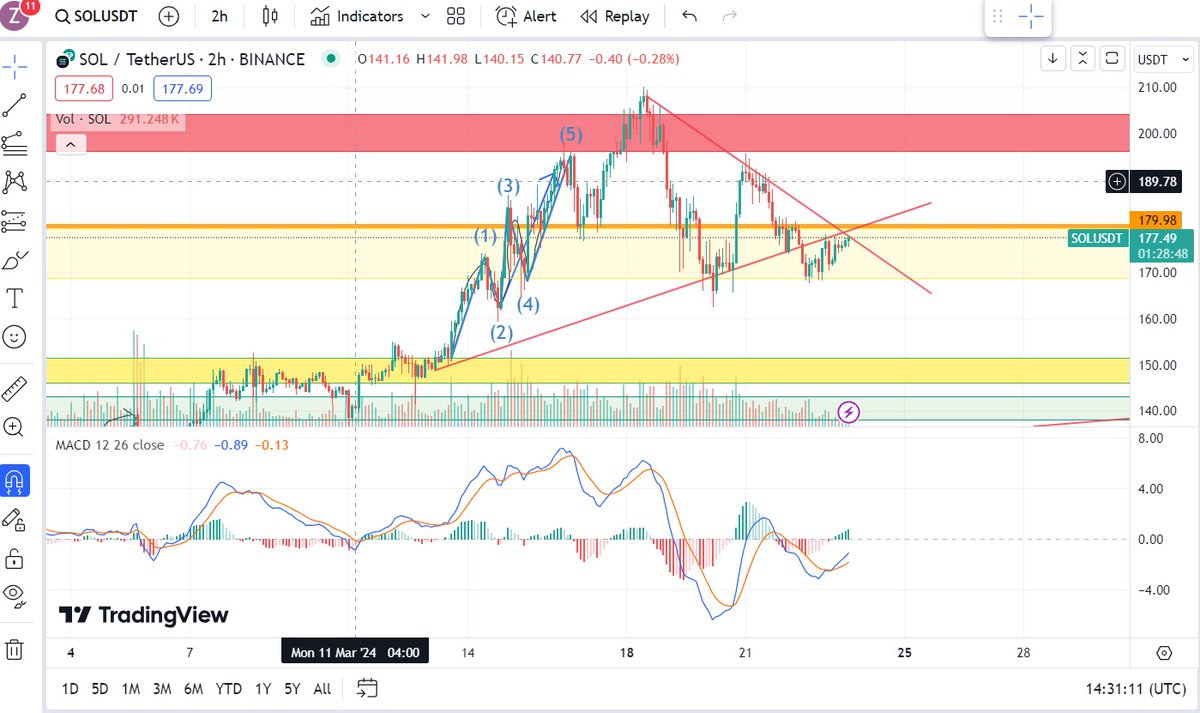Image resolution: width=1200 pixels, height=713 pixels.
Task: Toggle stay in drawing mode
Action: 14,519
